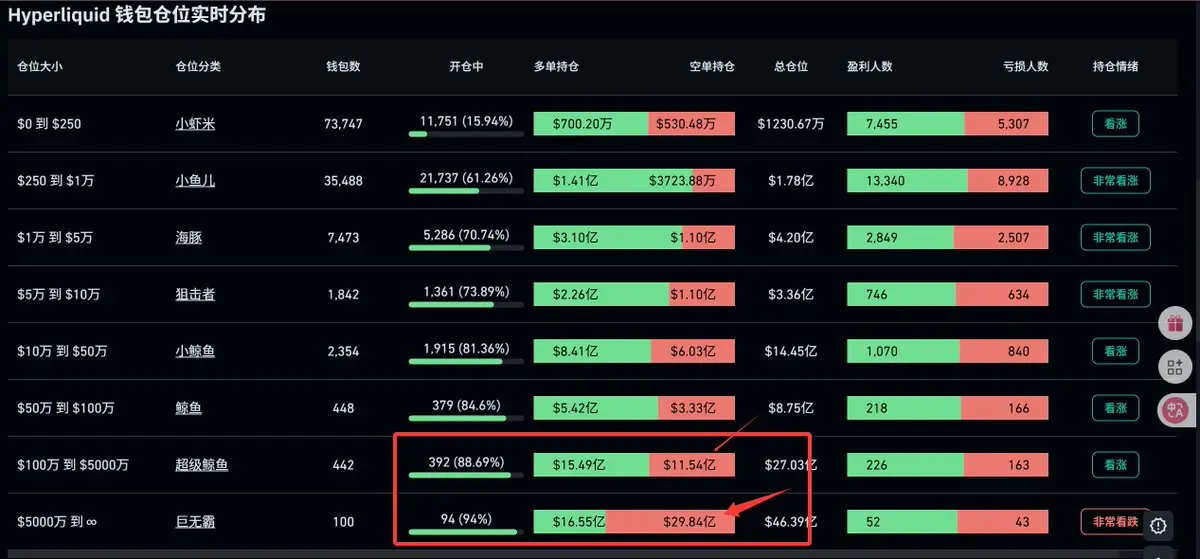The width and height of the screenshot is (1200, 559).
Task: Click 非常看涨 badge in 海豚 row
Action: (1115, 238)
